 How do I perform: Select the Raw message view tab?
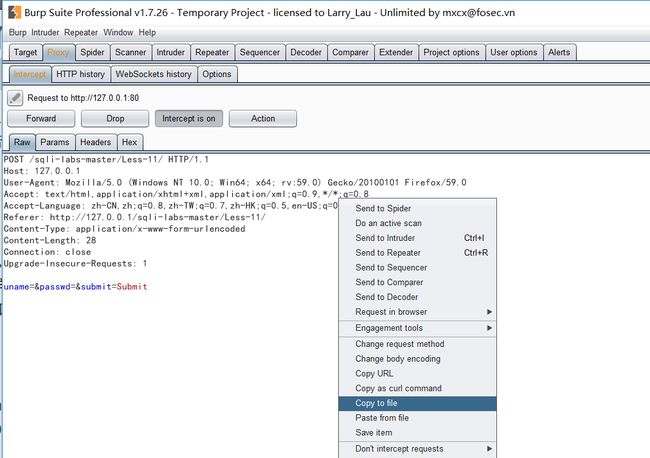pos(22,142)
